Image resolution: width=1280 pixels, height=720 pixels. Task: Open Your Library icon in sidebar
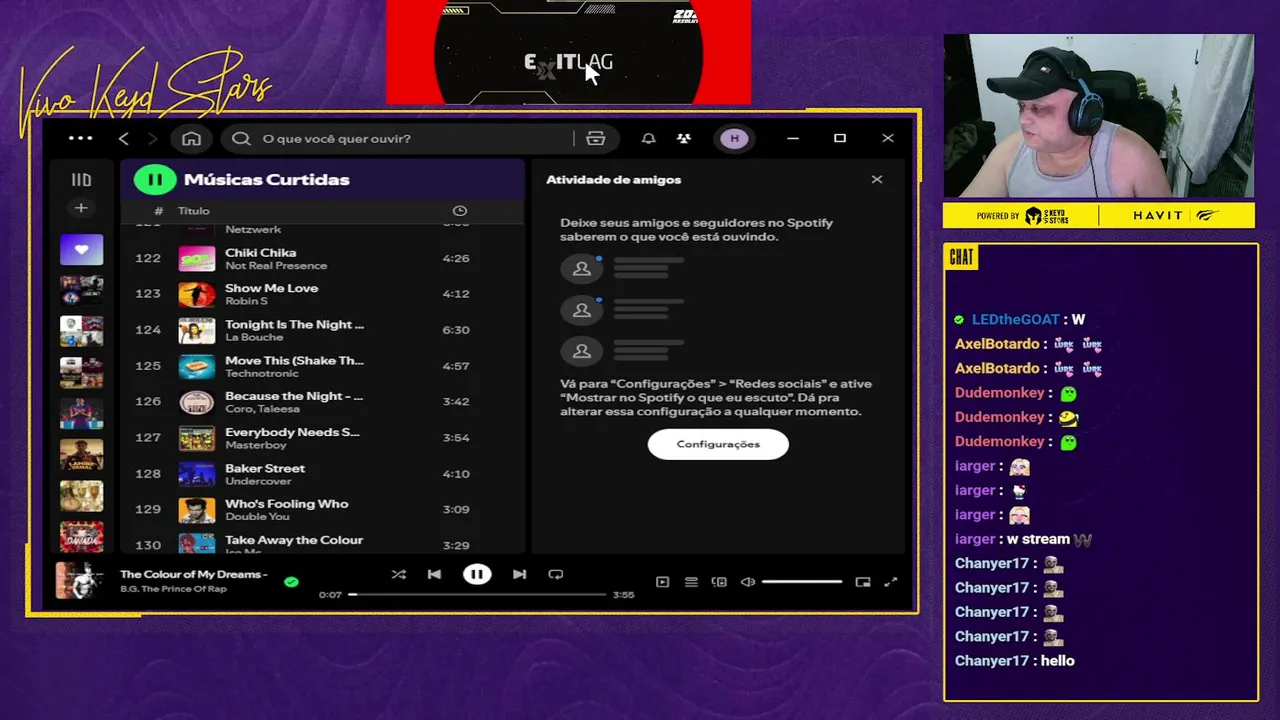pos(81,180)
